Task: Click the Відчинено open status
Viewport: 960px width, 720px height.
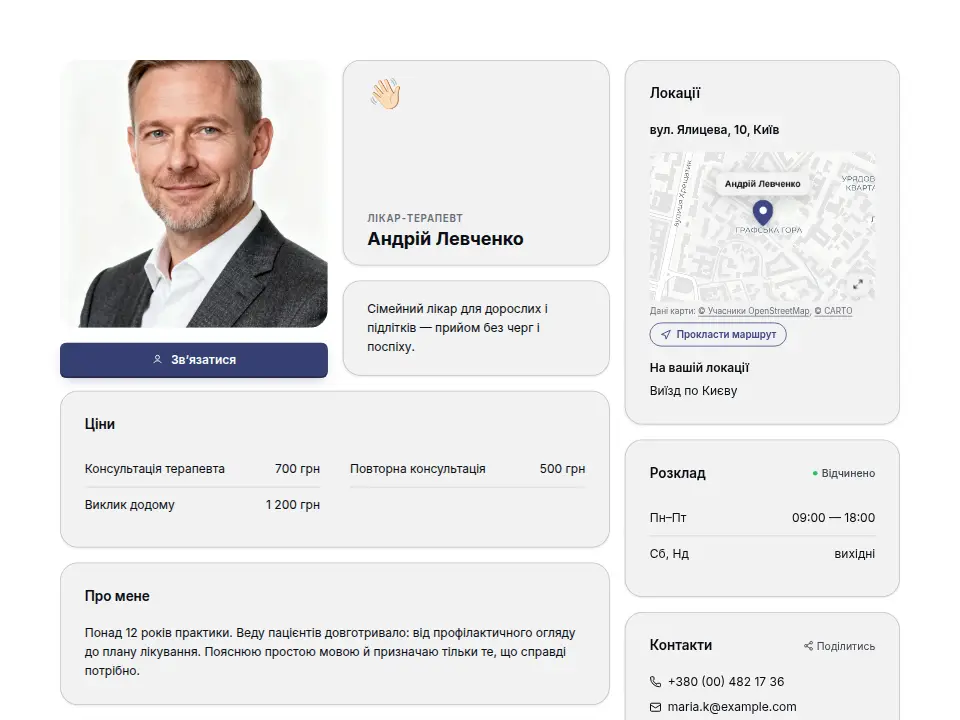Action: pyautogui.click(x=844, y=473)
